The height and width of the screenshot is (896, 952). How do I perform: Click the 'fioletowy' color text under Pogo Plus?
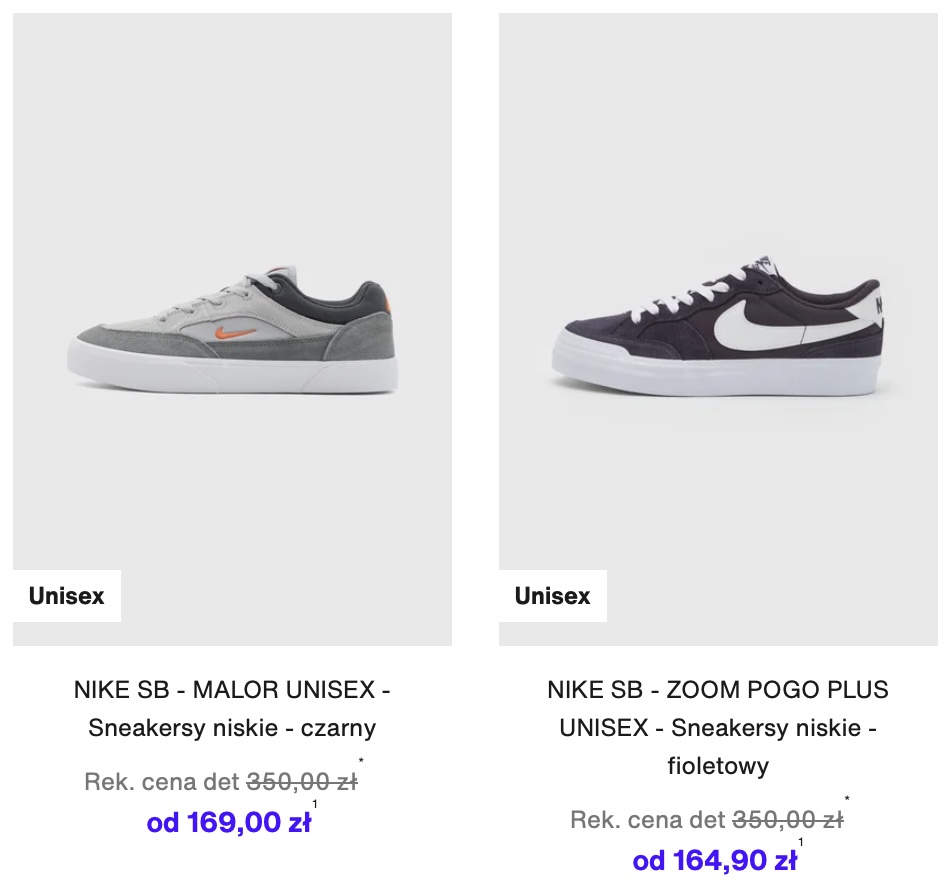(718, 765)
